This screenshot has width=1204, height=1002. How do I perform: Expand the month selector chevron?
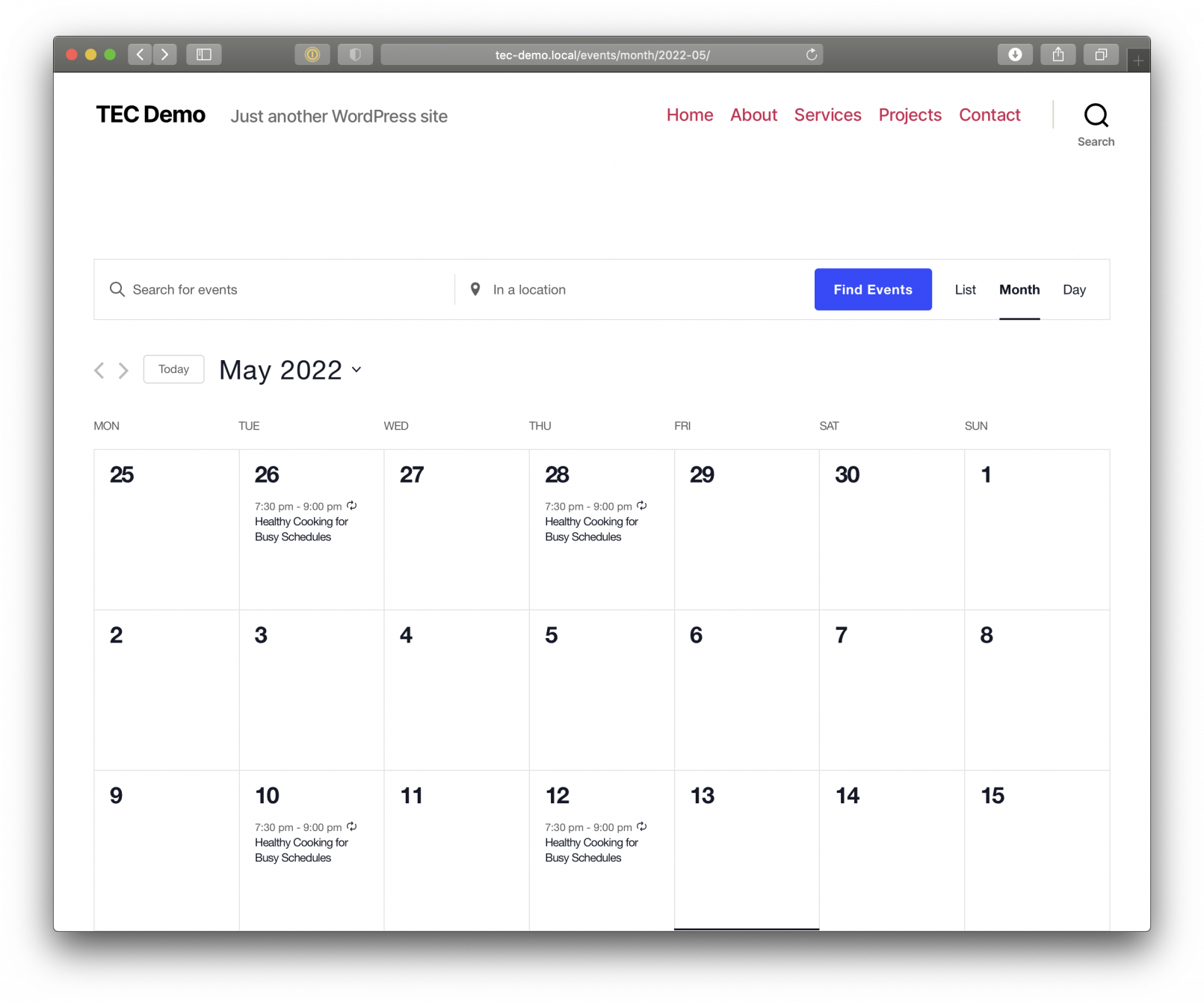coord(356,371)
